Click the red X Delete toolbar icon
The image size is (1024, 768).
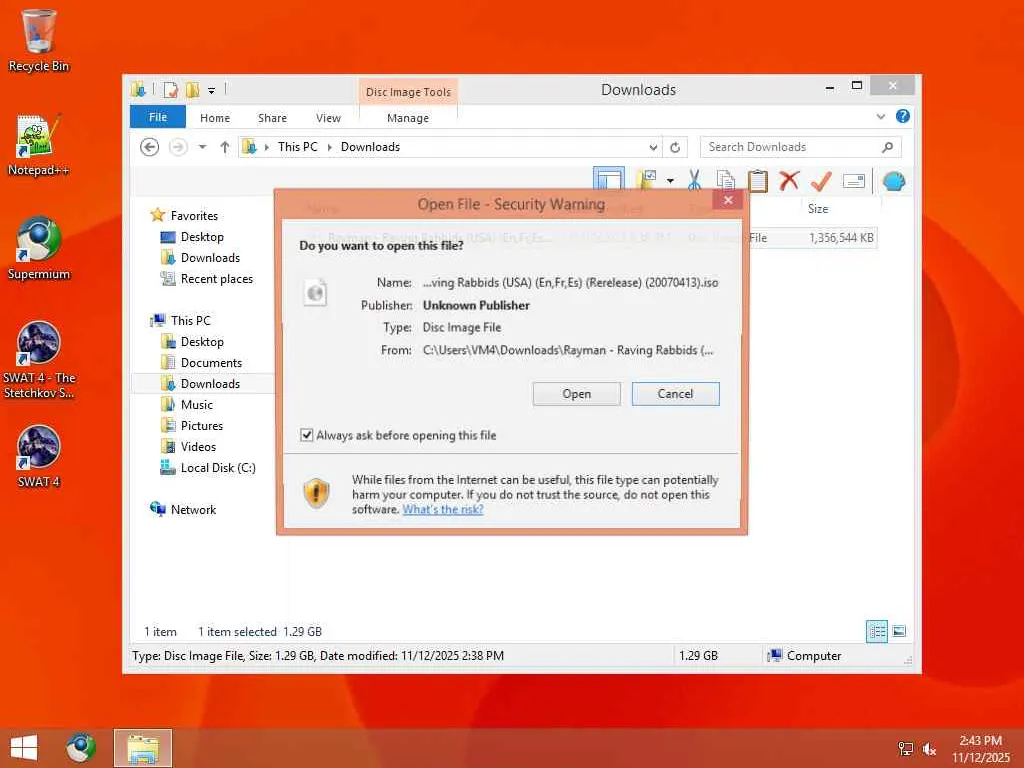tap(789, 180)
